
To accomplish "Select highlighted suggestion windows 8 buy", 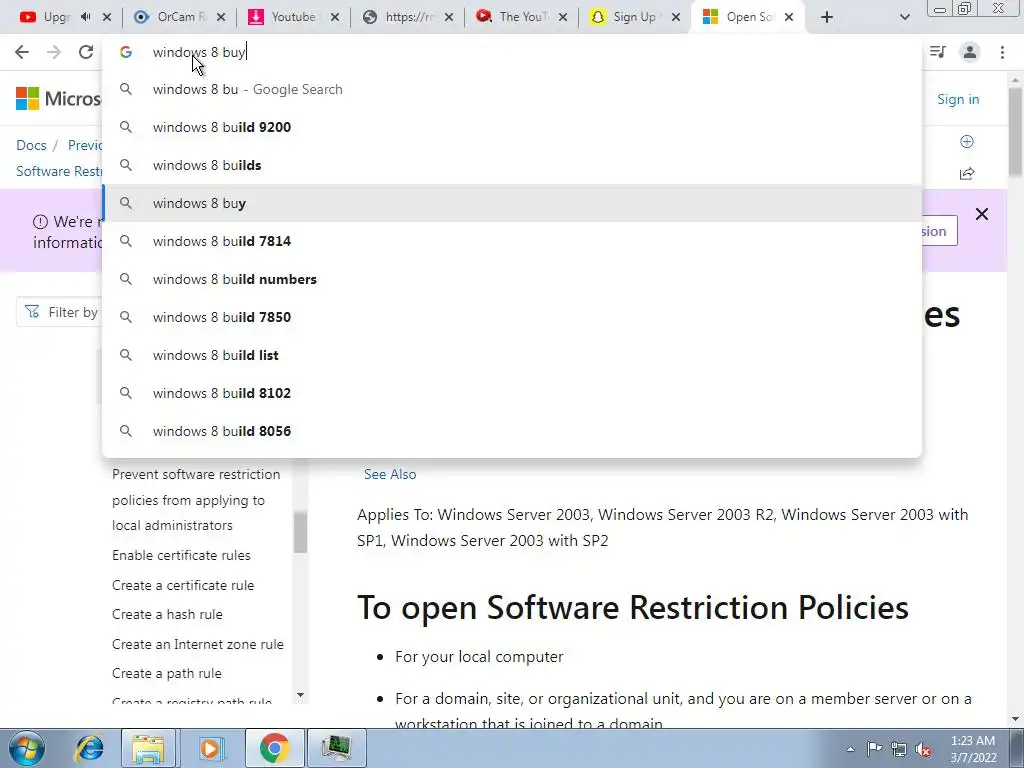I will tap(512, 203).
